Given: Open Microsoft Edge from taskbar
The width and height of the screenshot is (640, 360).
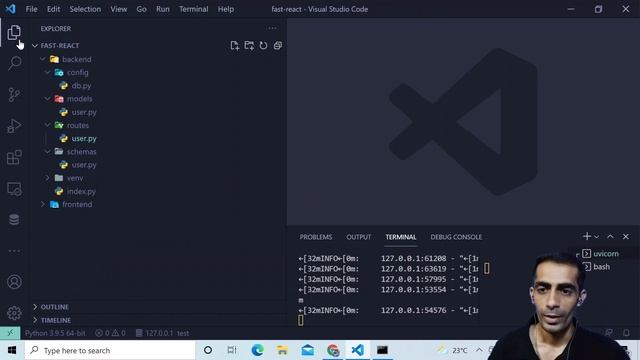Looking at the screenshot, I should [x=258, y=350].
